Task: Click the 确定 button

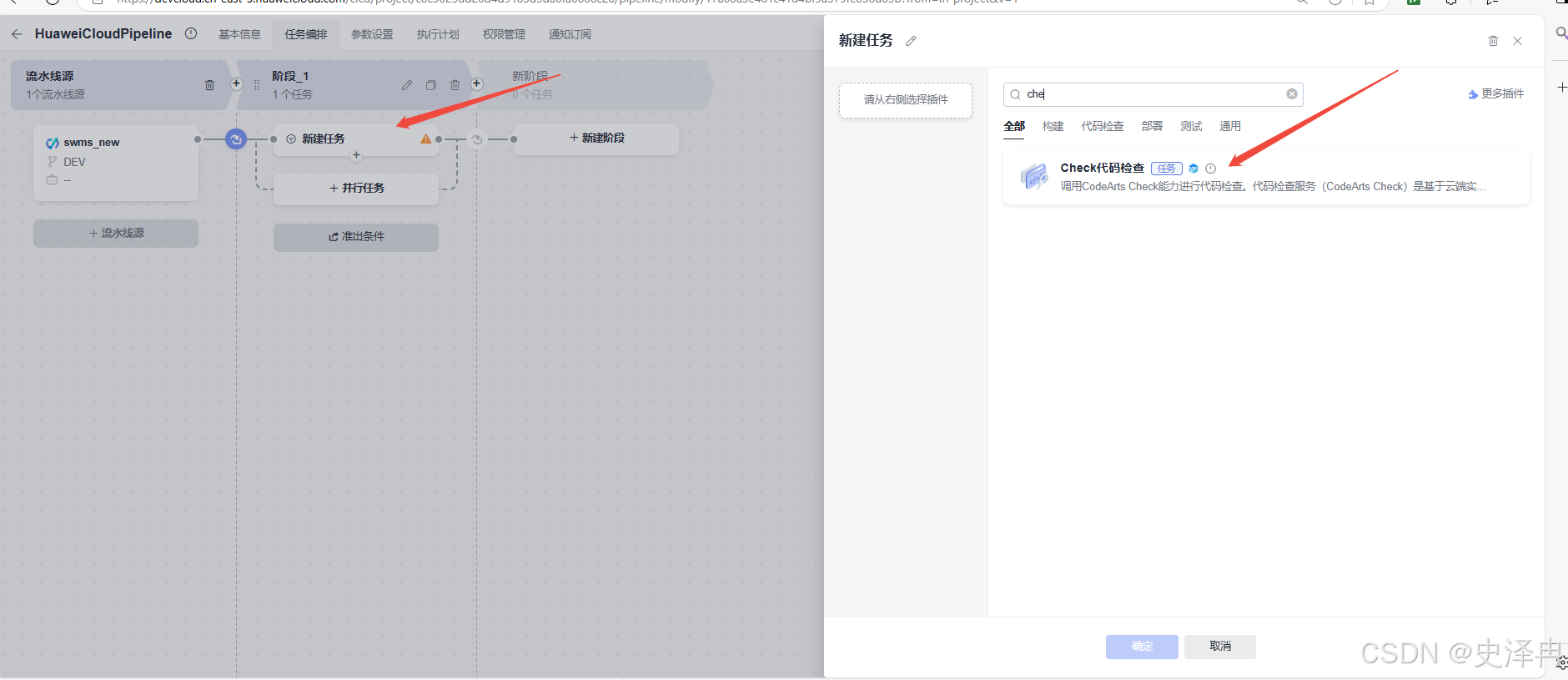Action: click(1142, 647)
